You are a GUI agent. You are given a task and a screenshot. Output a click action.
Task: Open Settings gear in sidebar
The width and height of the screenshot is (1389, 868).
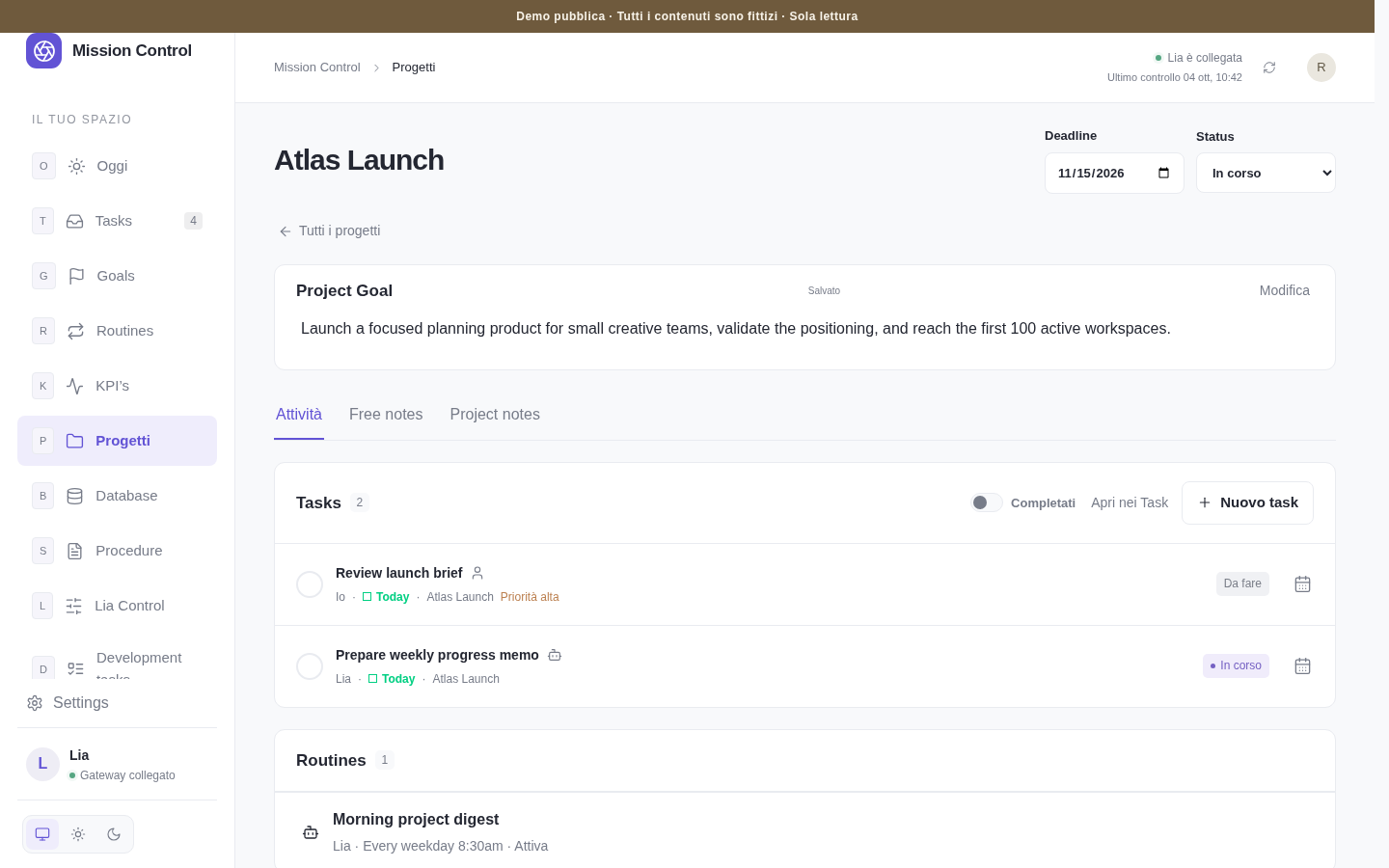coord(68,703)
